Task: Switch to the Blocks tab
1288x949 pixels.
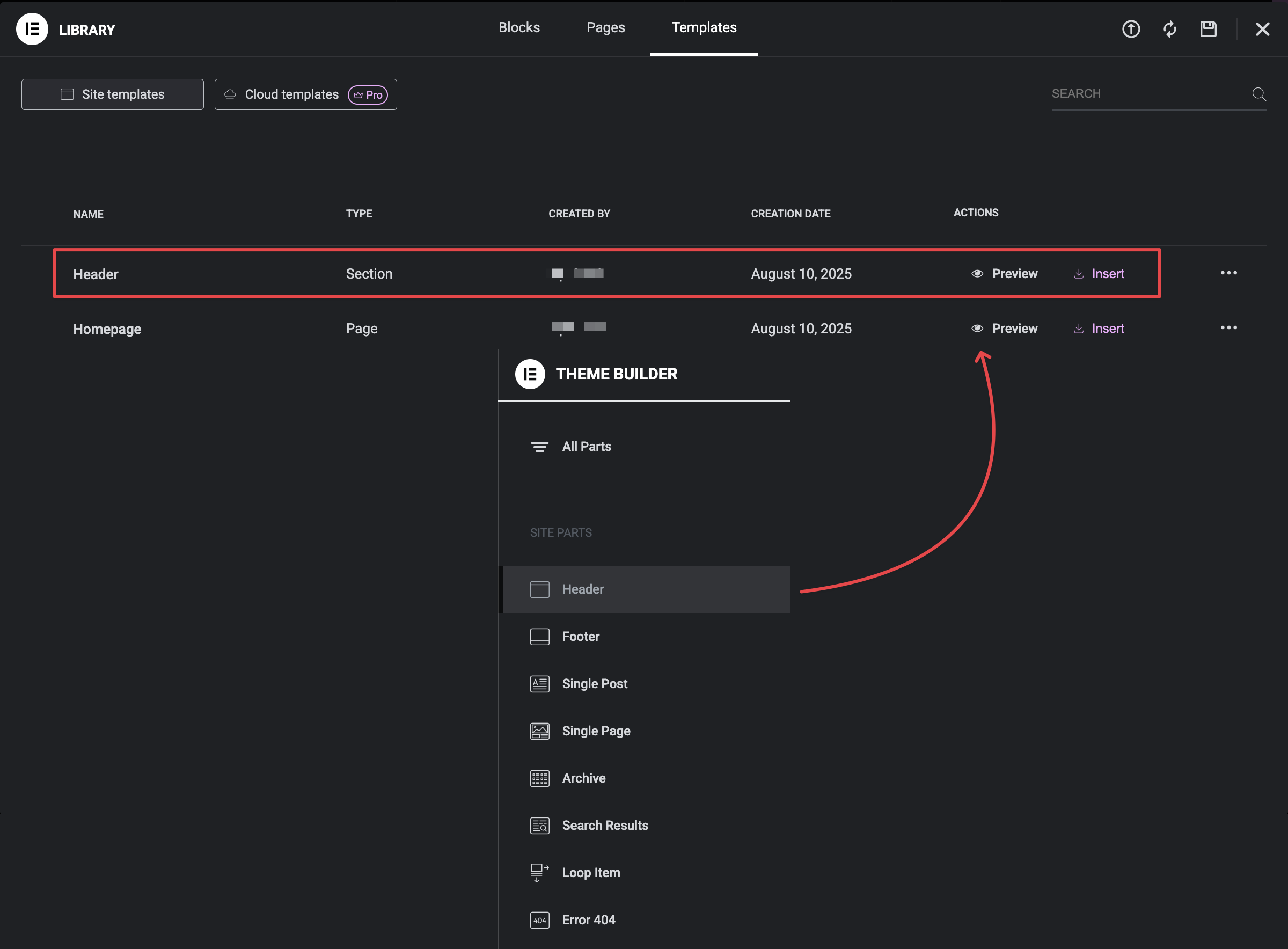Action: [x=518, y=27]
